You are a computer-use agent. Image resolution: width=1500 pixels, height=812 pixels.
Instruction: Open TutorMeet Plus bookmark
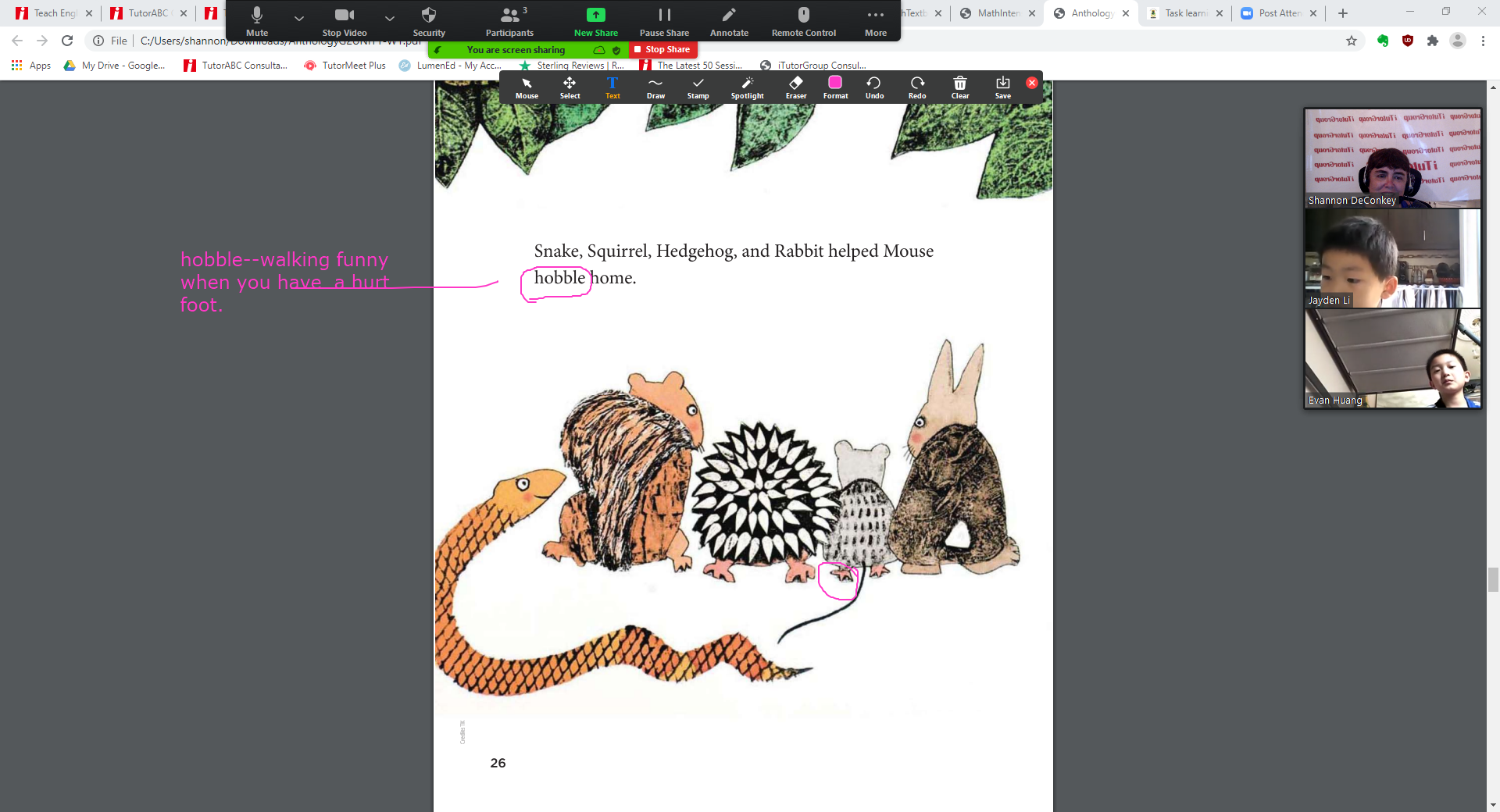click(345, 66)
